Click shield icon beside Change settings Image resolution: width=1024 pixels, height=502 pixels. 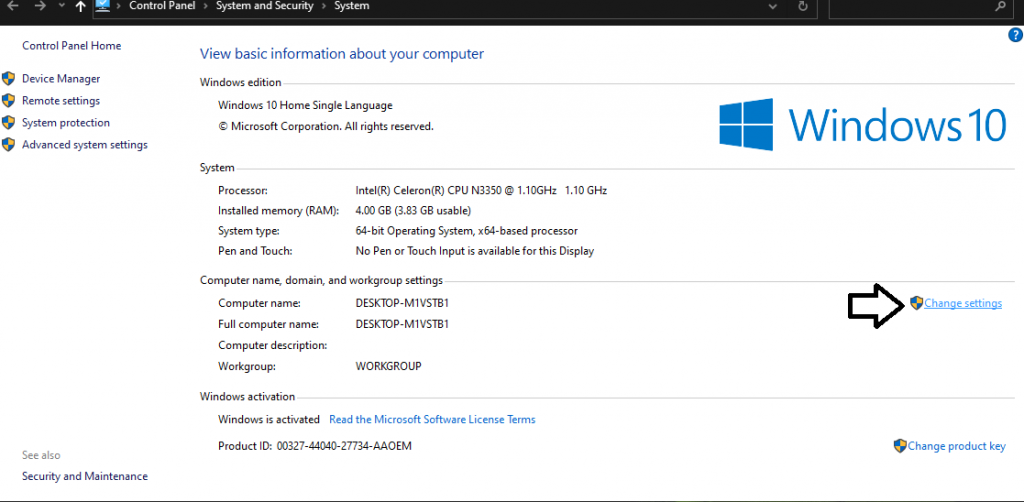[917, 303]
